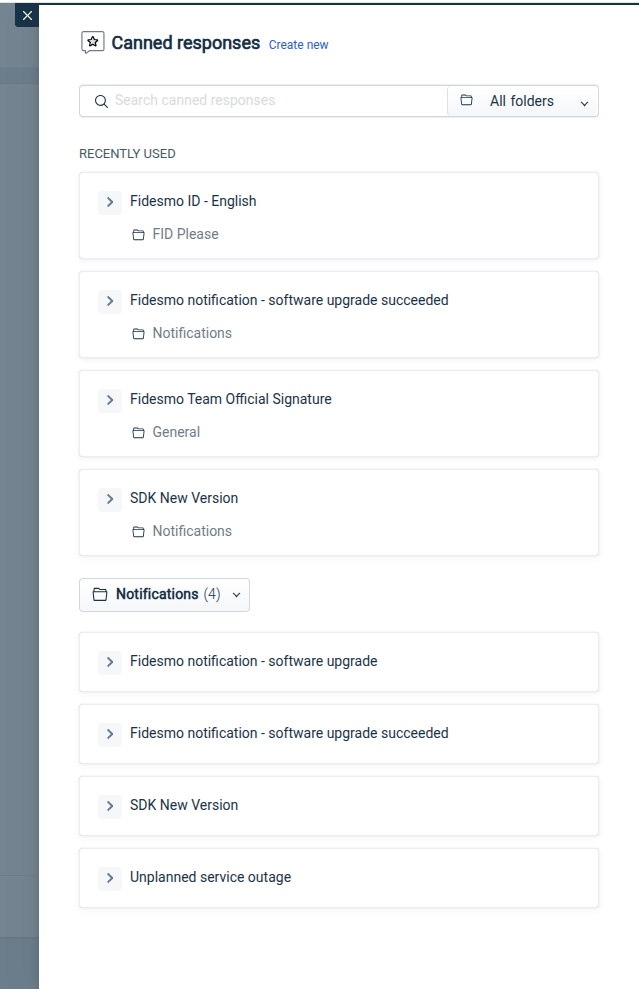The height and width of the screenshot is (989, 639).
Task: Select the Unplanned service outage response
Action: point(339,878)
